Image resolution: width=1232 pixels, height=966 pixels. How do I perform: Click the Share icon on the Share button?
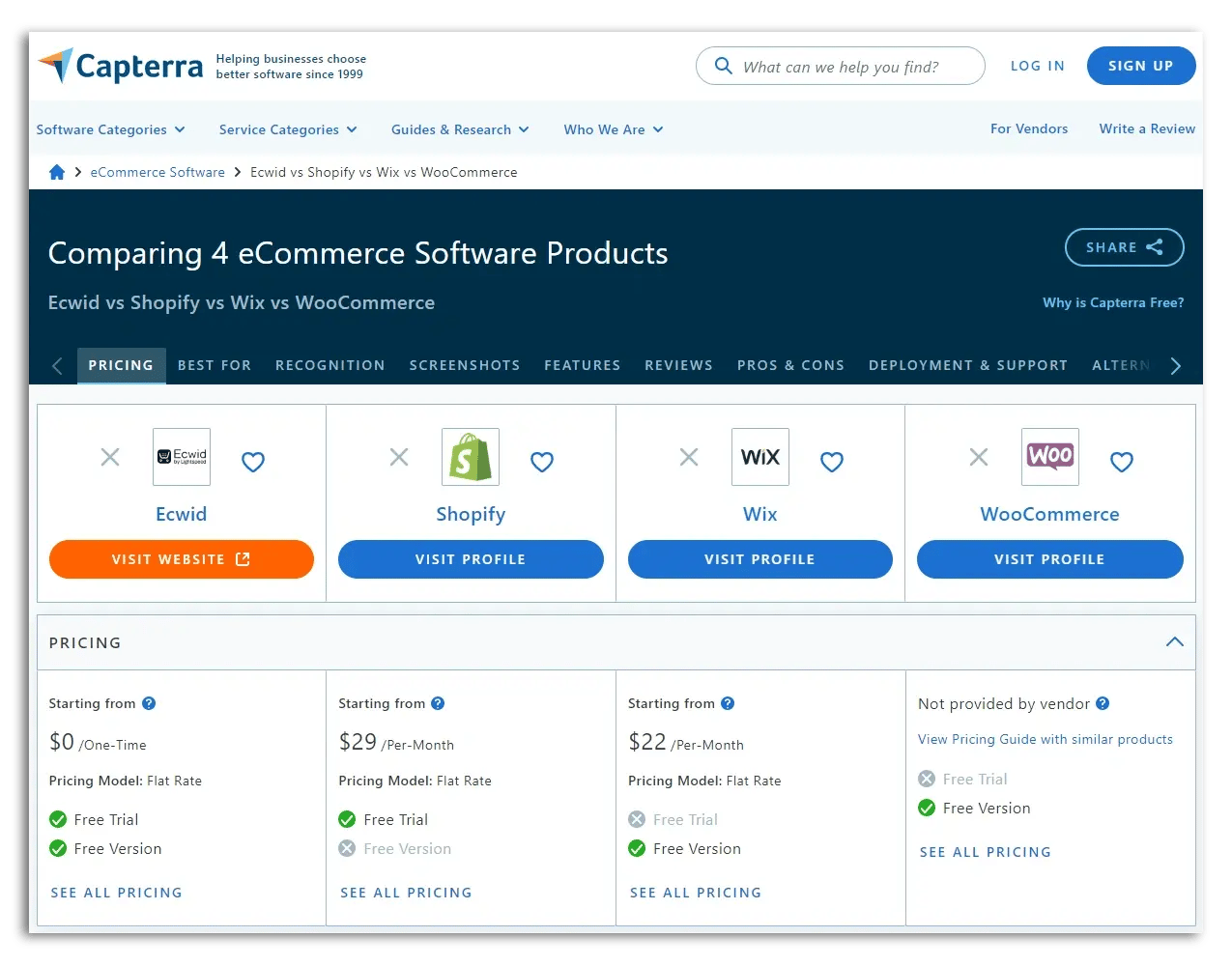(1158, 247)
